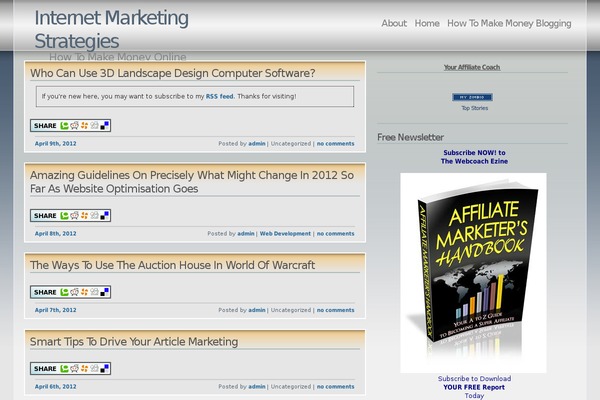Open the Your Affiliate Coach link
The image size is (600, 400).
click(472, 67)
